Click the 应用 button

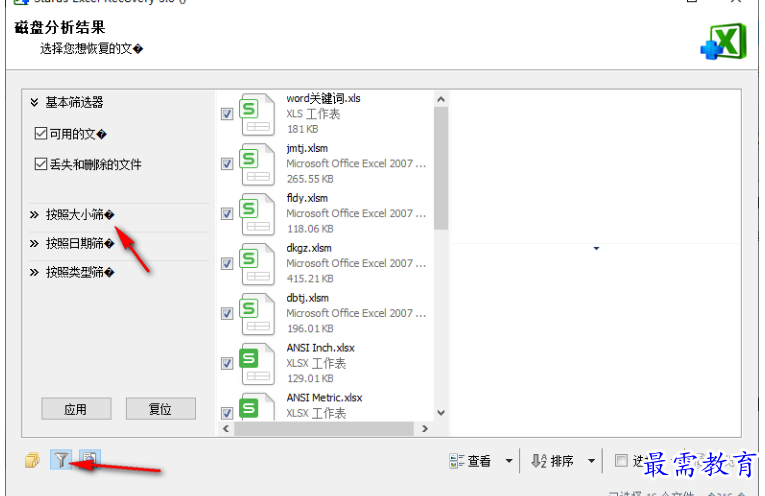76,409
